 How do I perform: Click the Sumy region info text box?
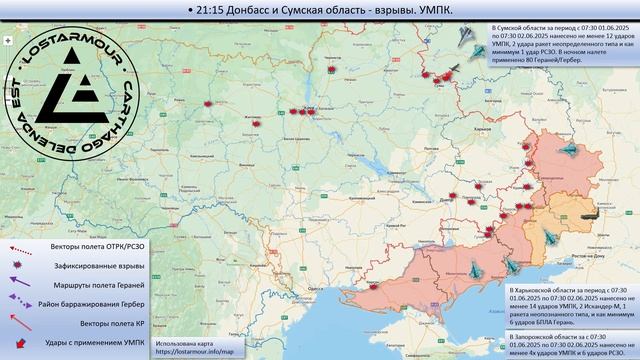(x=564, y=44)
